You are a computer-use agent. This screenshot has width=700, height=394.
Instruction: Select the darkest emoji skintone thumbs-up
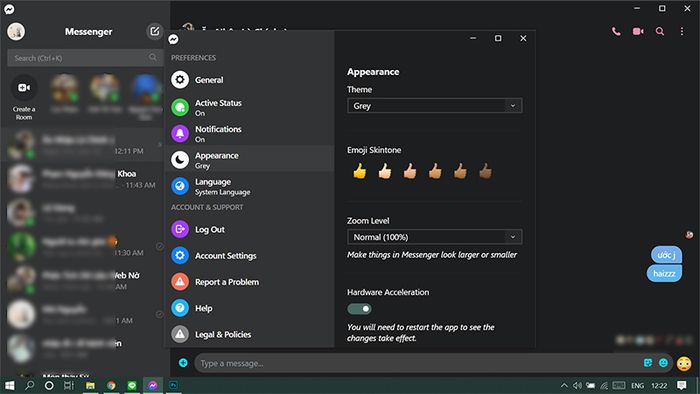485,171
